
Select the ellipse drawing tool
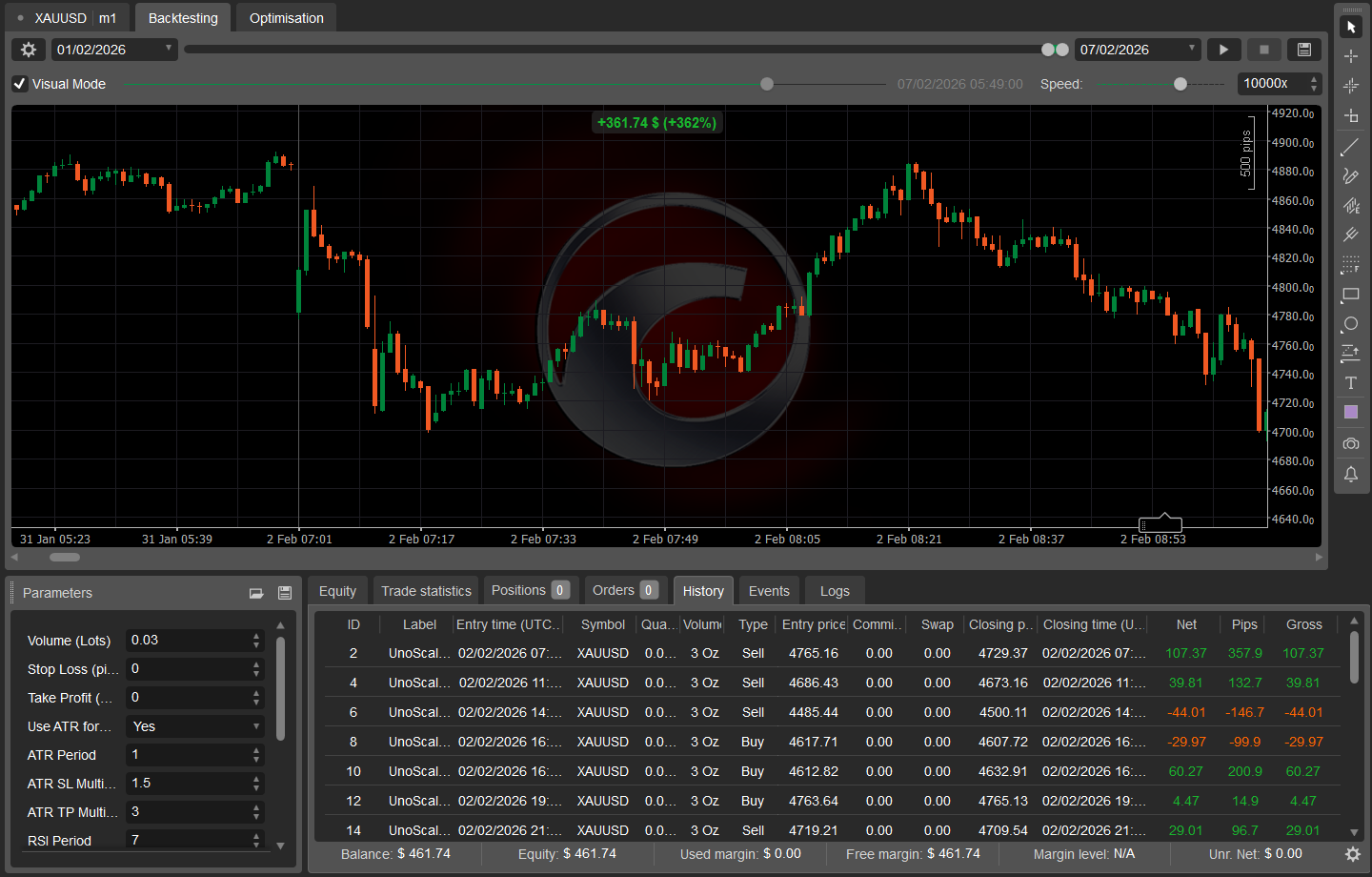[1351, 324]
